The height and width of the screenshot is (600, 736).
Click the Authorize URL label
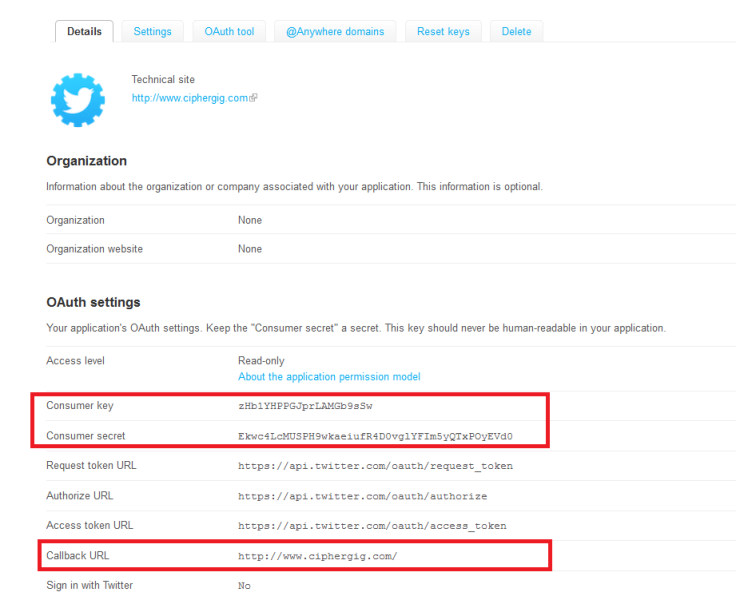tap(79, 495)
